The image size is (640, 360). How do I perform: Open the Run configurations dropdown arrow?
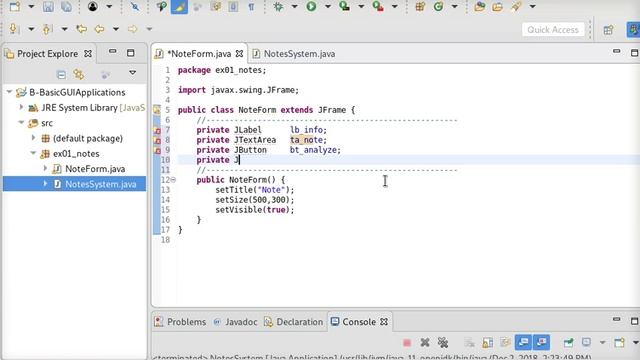327,7
